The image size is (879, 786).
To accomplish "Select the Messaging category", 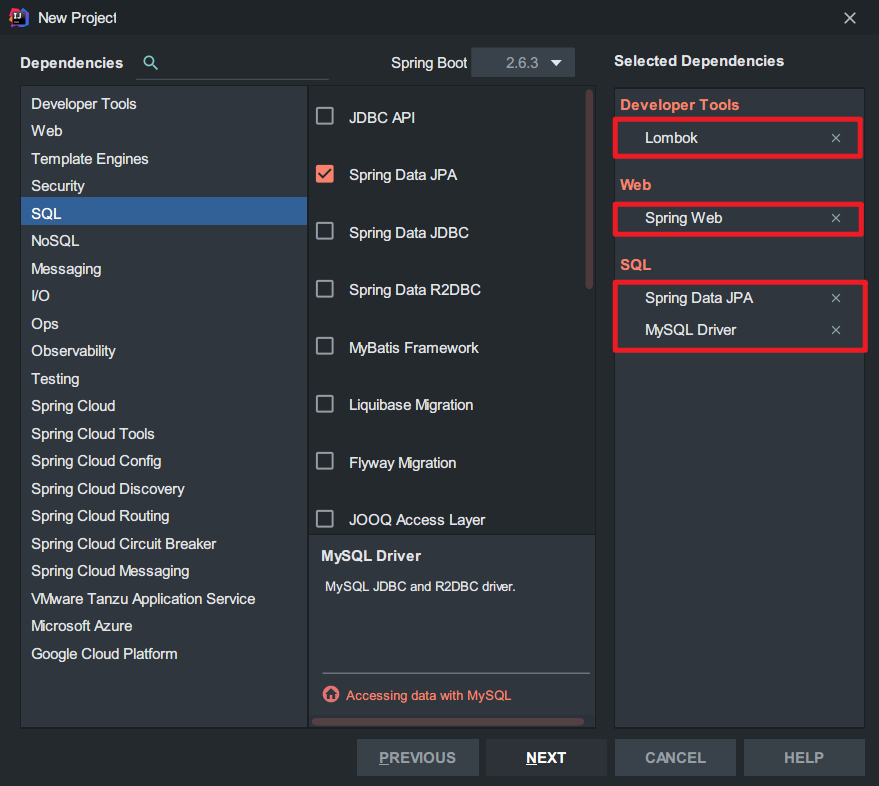I will click(164, 269).
